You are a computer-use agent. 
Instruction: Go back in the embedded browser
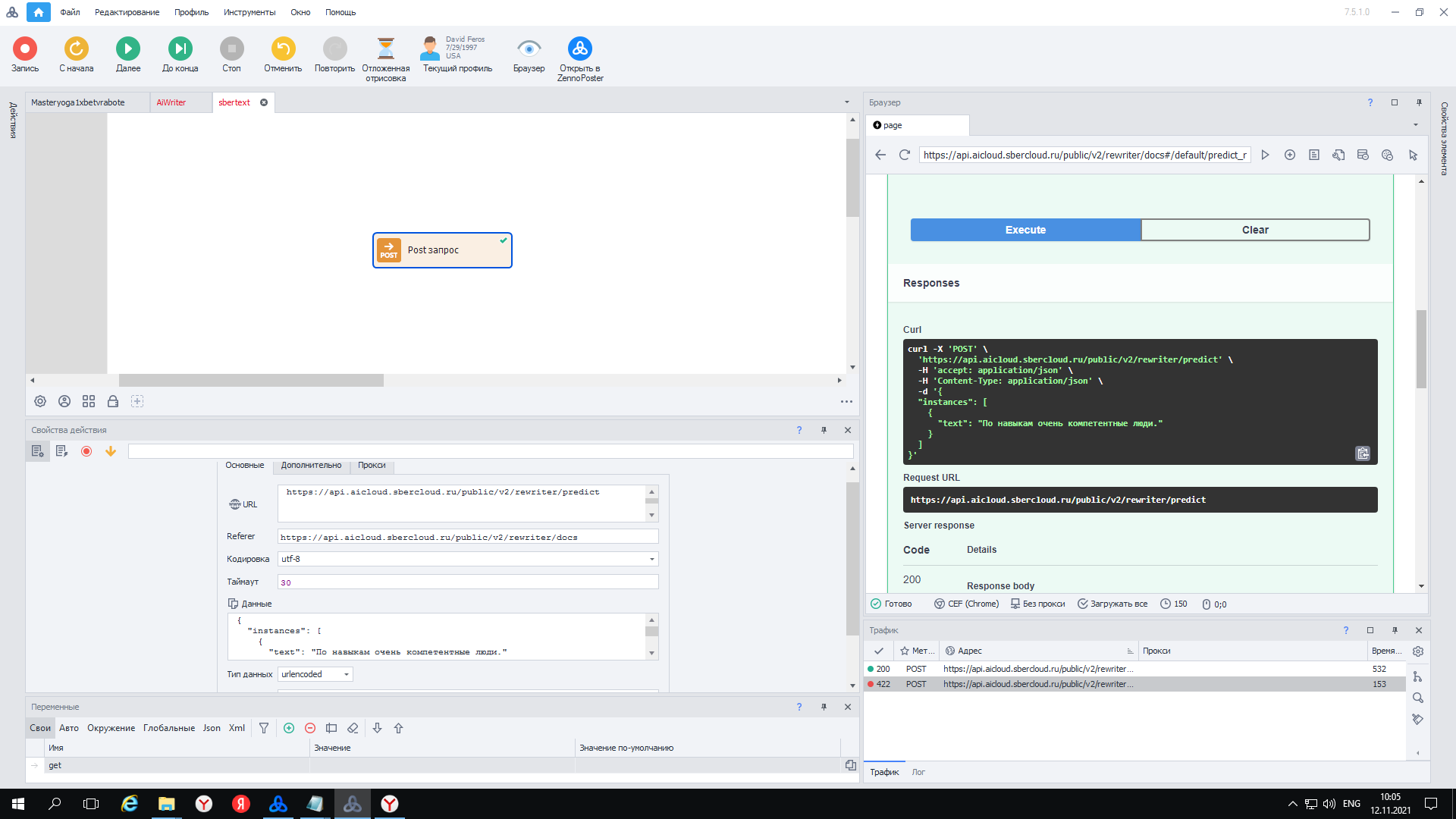(x=880, y=155)
